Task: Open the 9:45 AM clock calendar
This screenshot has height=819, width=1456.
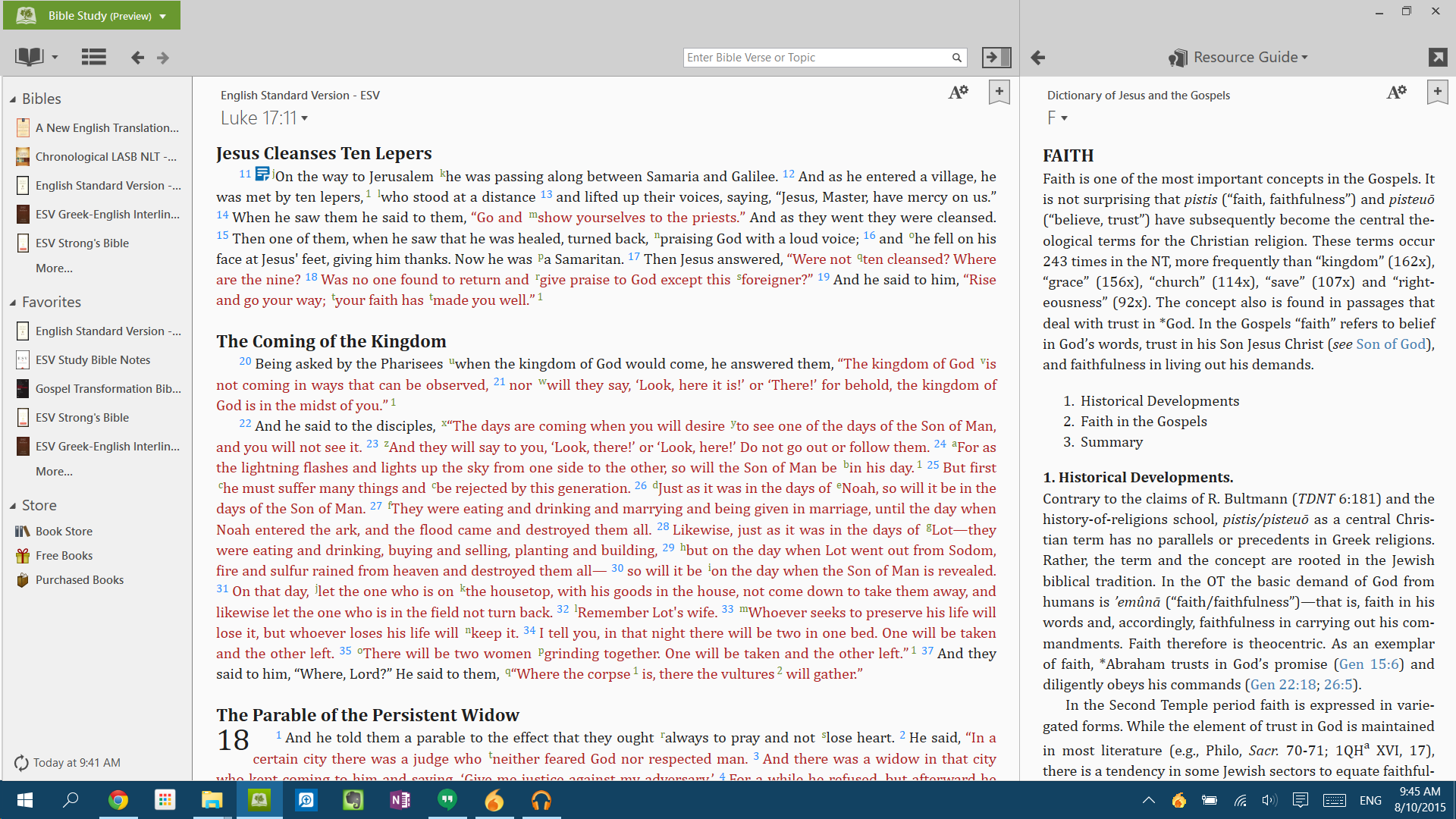Action: [x=1420, y=800]
